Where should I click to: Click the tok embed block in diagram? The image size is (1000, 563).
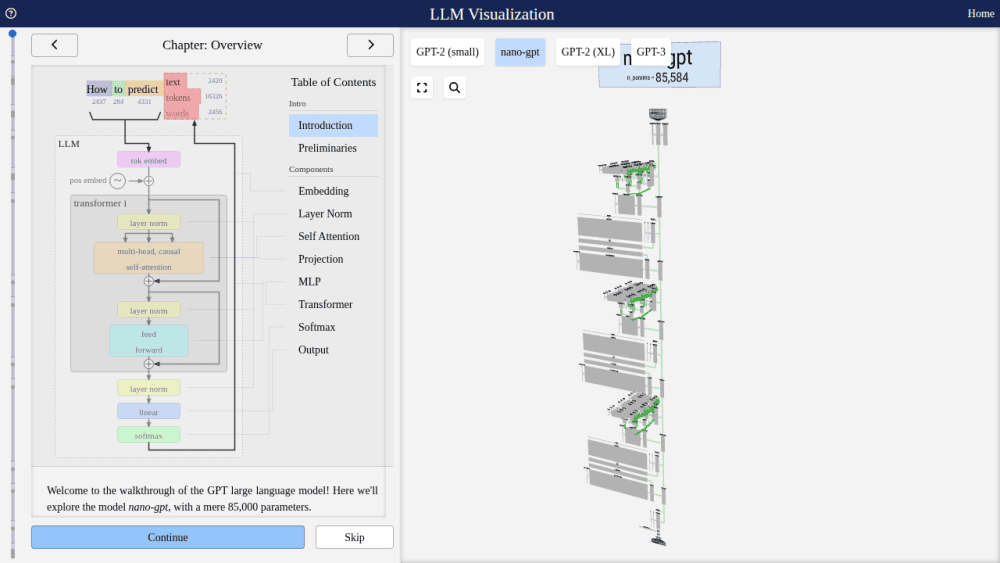pyautogui.click(x=149, y=160)
